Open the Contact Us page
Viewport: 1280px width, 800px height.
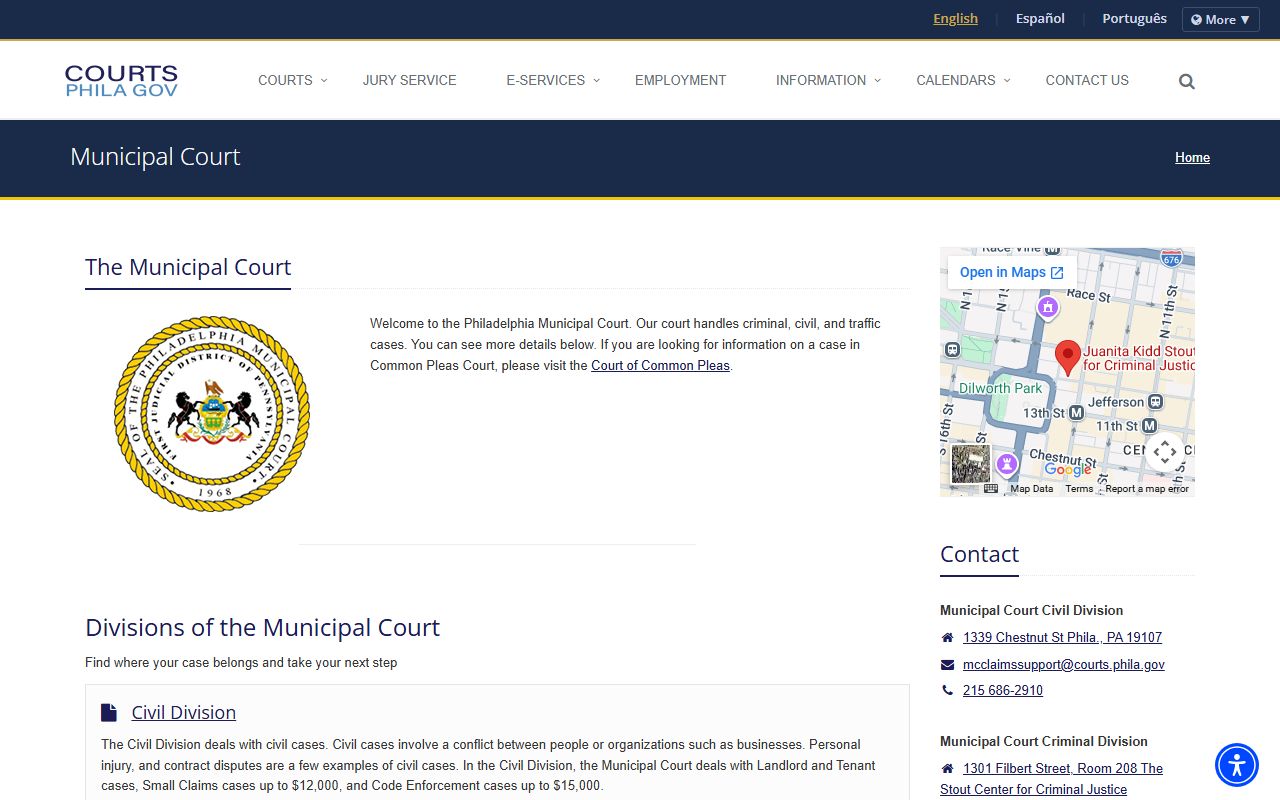(1087, 80)
